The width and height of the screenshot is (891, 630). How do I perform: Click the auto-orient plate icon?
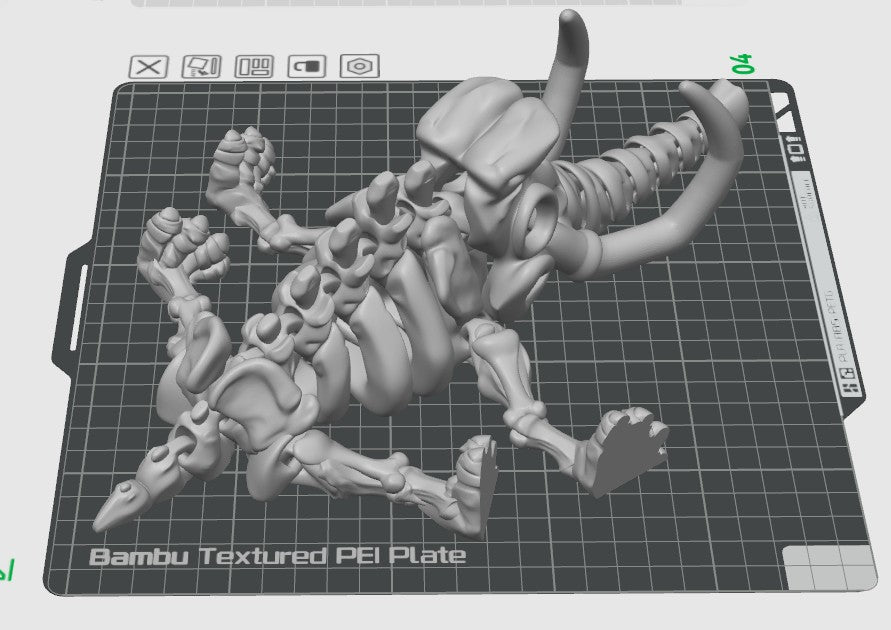pos(202,67)
